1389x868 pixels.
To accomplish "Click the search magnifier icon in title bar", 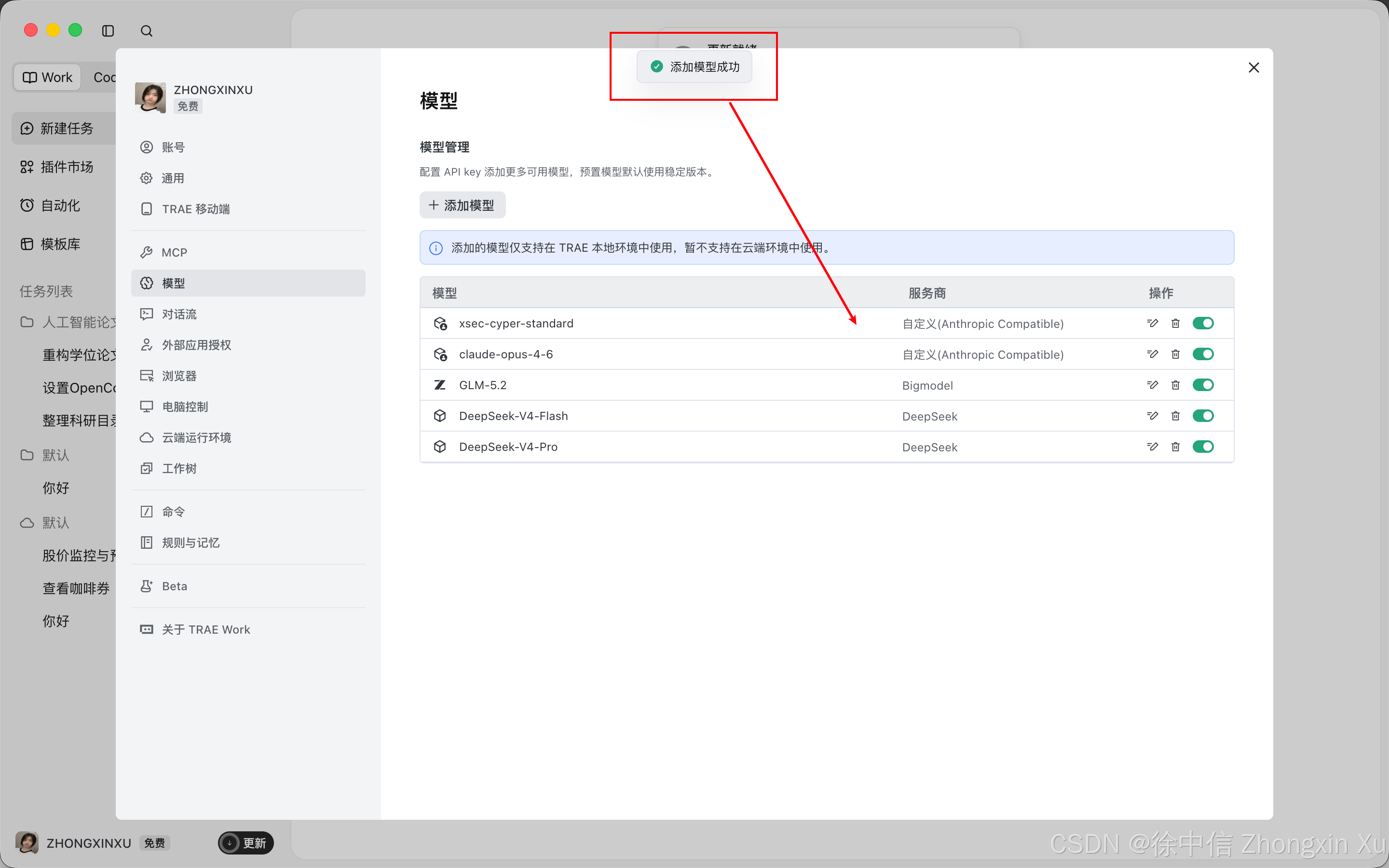I will [x=146, y=30].
